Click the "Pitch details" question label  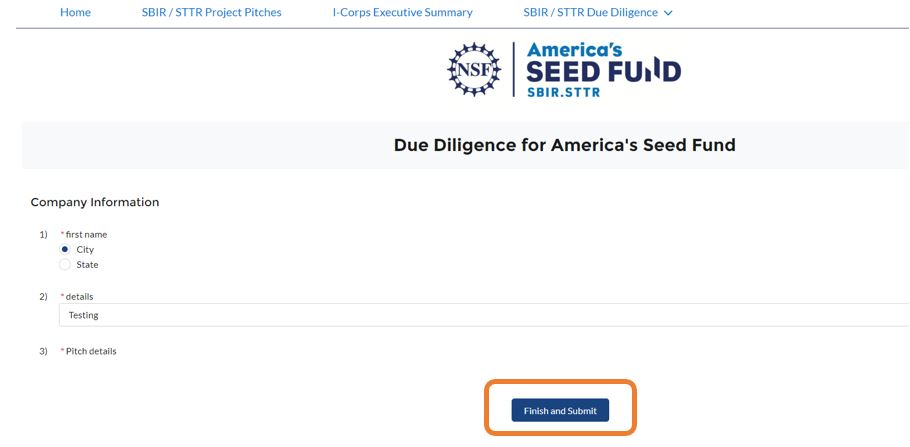click(x=90, y=351)
